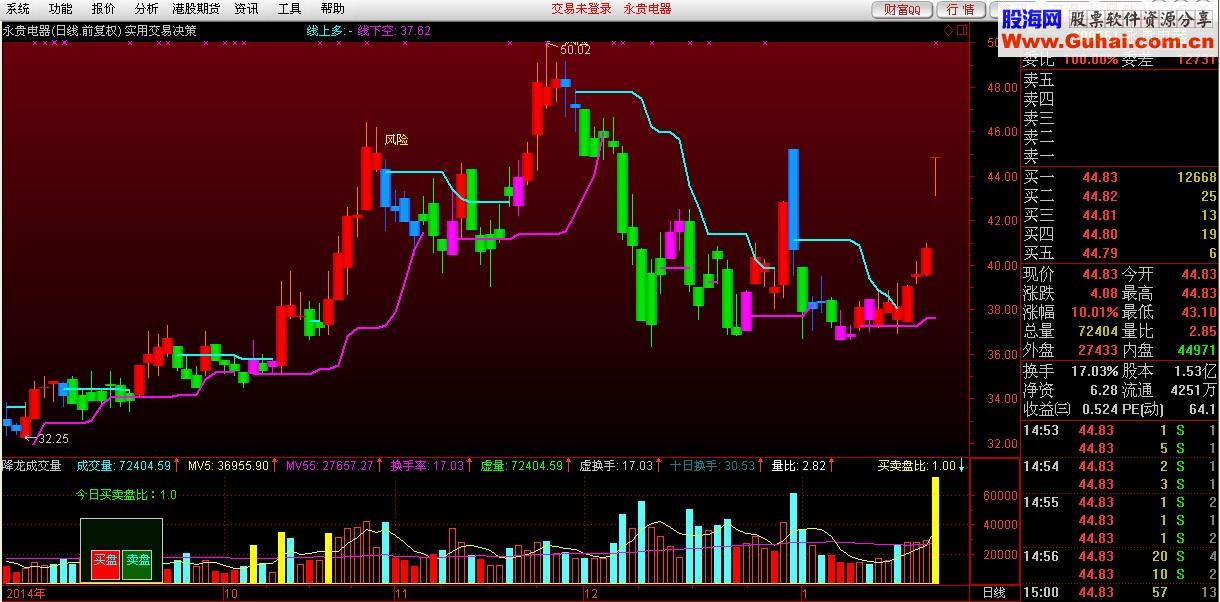1220x602 pixels.
Task: Click the 虚换手: 17.03 indicator value
Action: point(616,466)
